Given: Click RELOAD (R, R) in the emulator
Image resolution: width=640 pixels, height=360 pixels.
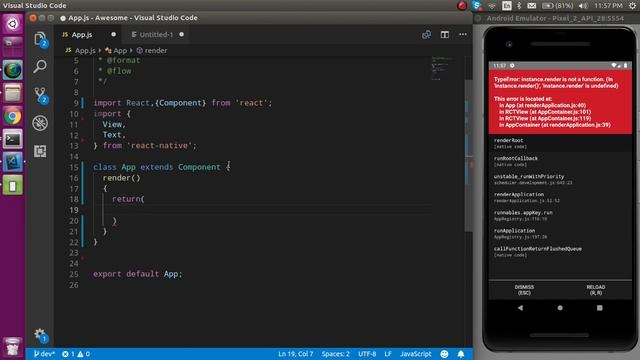Looking at the screenshot, I should 596,290.
